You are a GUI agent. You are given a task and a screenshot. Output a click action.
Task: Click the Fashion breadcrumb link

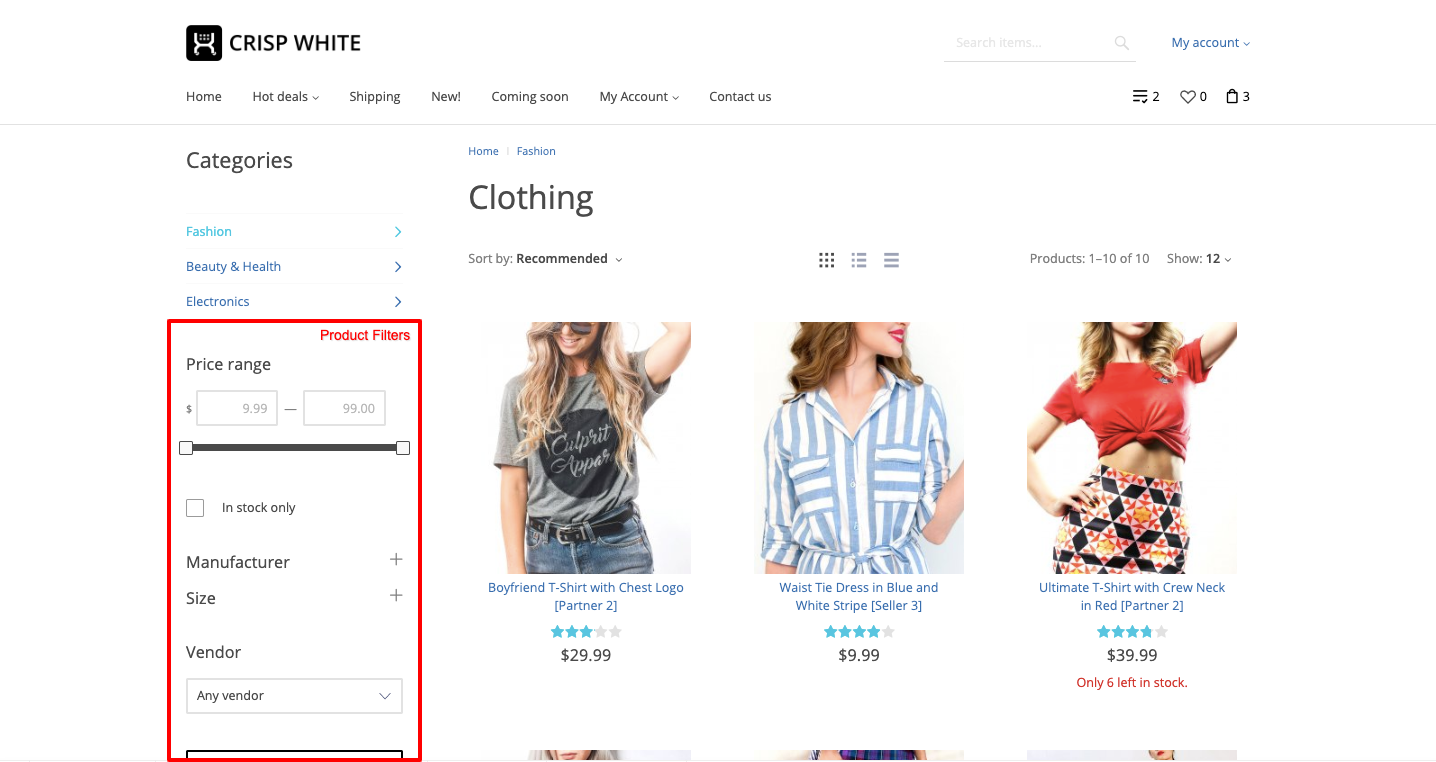[536, 151]
